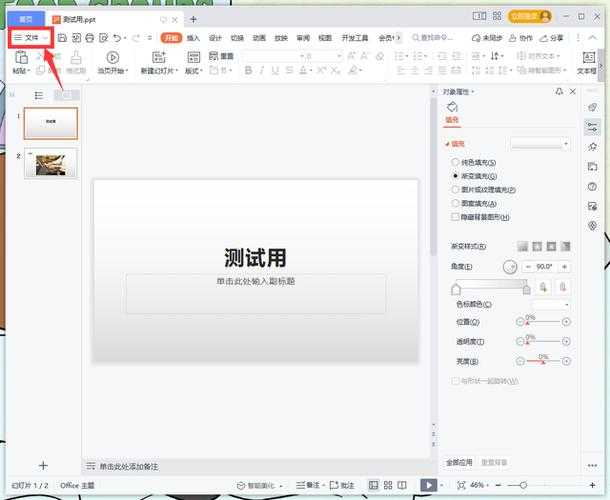The image size is (610, 500).
Task: Switch to the 动画 (Animation) ribbon tab
Action: (259, 38)
